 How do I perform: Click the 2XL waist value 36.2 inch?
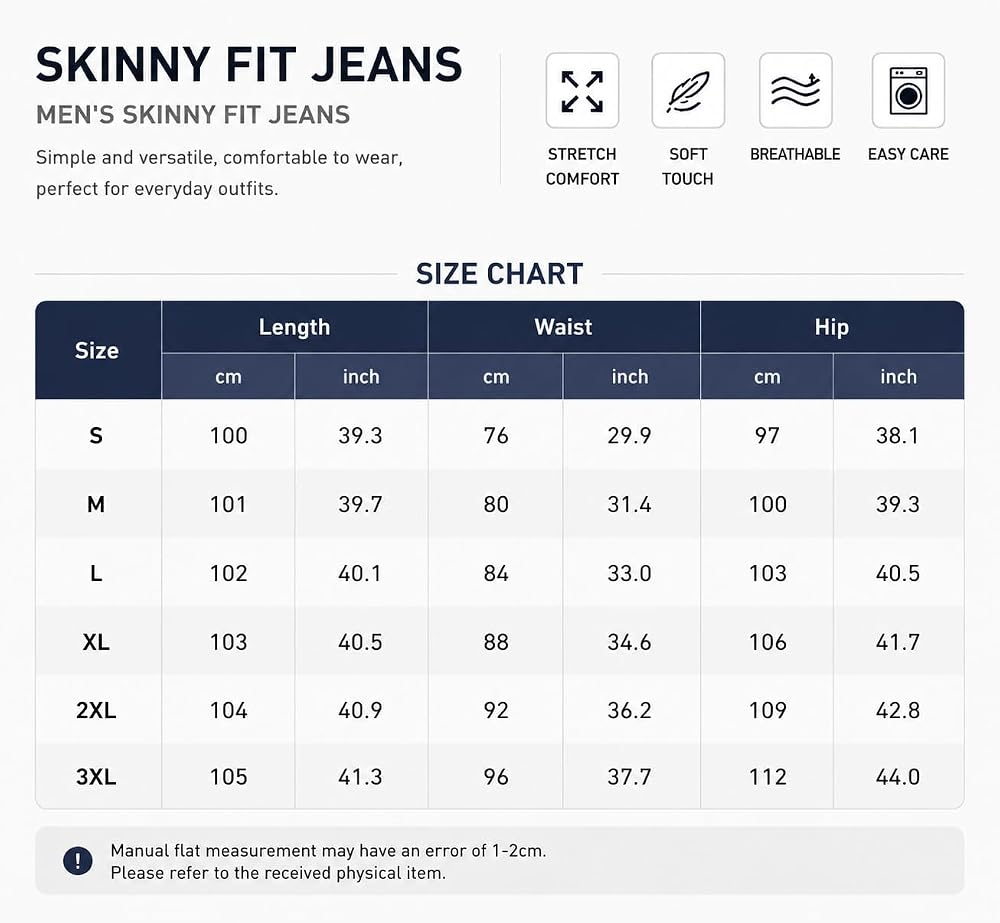[629, 710]
